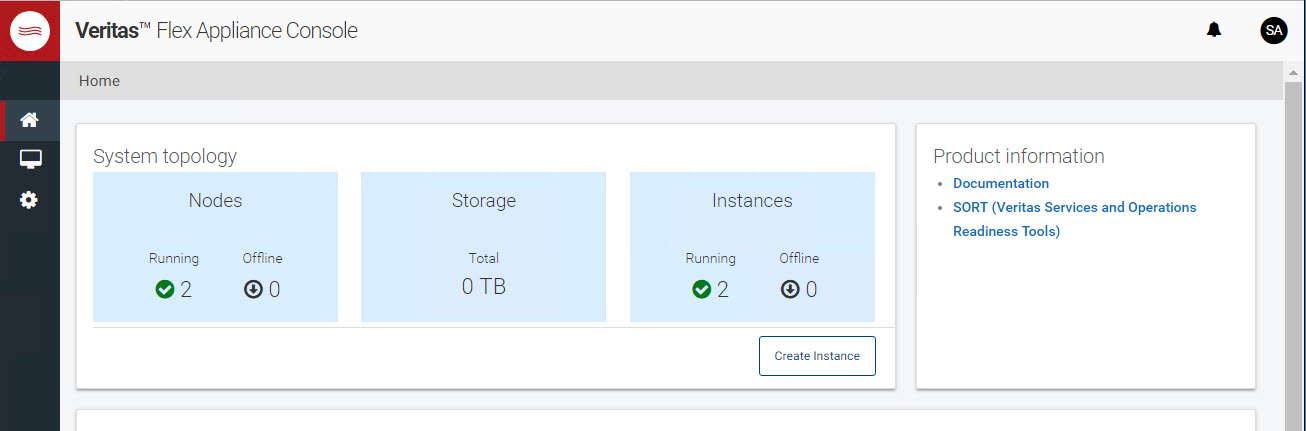Open the Documentation link

click(1000, 184)
